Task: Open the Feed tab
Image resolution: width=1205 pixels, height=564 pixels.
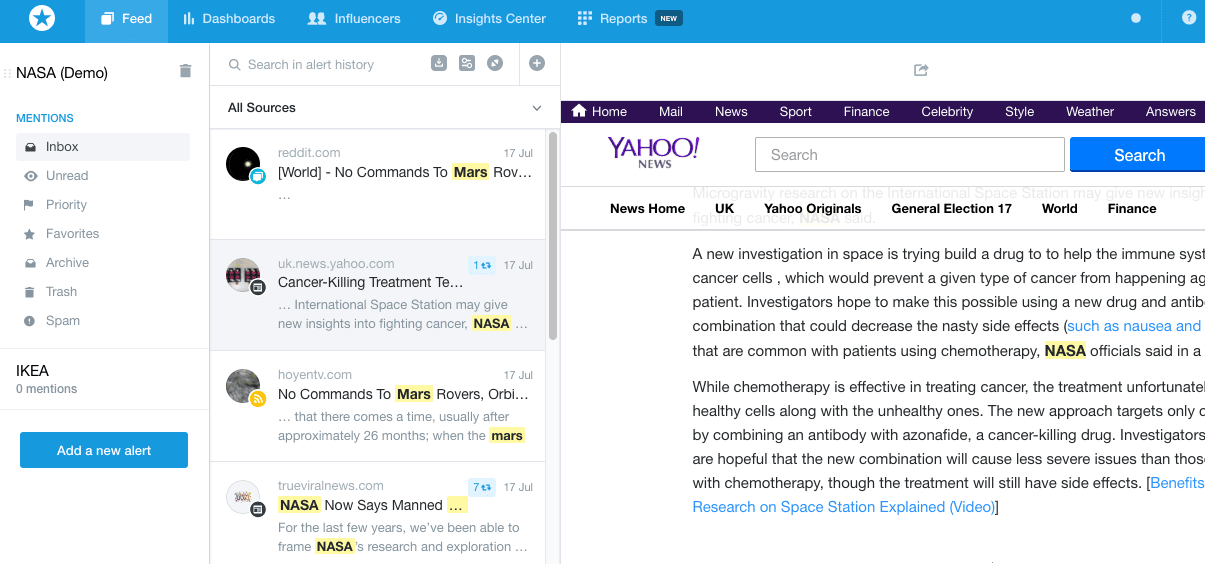Action: point(126,19)
